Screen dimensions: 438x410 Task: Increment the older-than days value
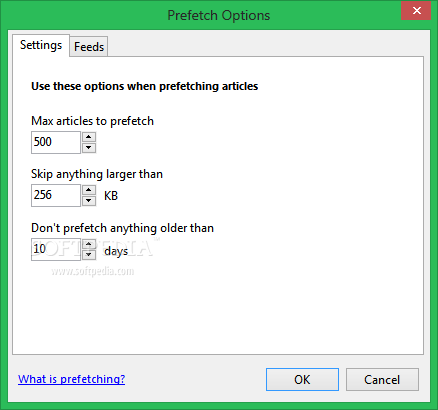tap(89, 244)
